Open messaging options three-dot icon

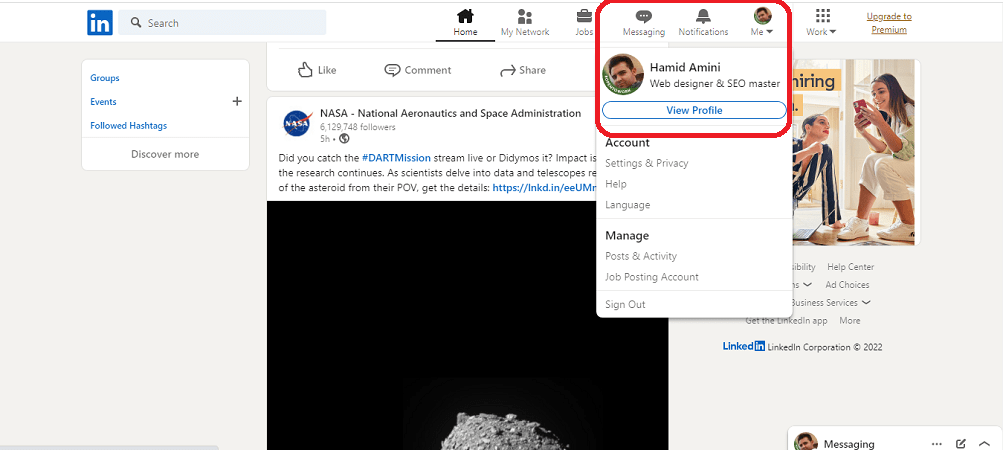(936, 444)
